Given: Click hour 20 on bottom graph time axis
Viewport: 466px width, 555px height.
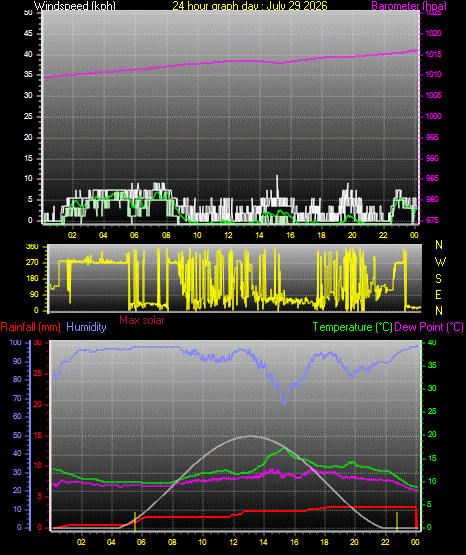Looking at the screenshot, I should coord(354,542).
